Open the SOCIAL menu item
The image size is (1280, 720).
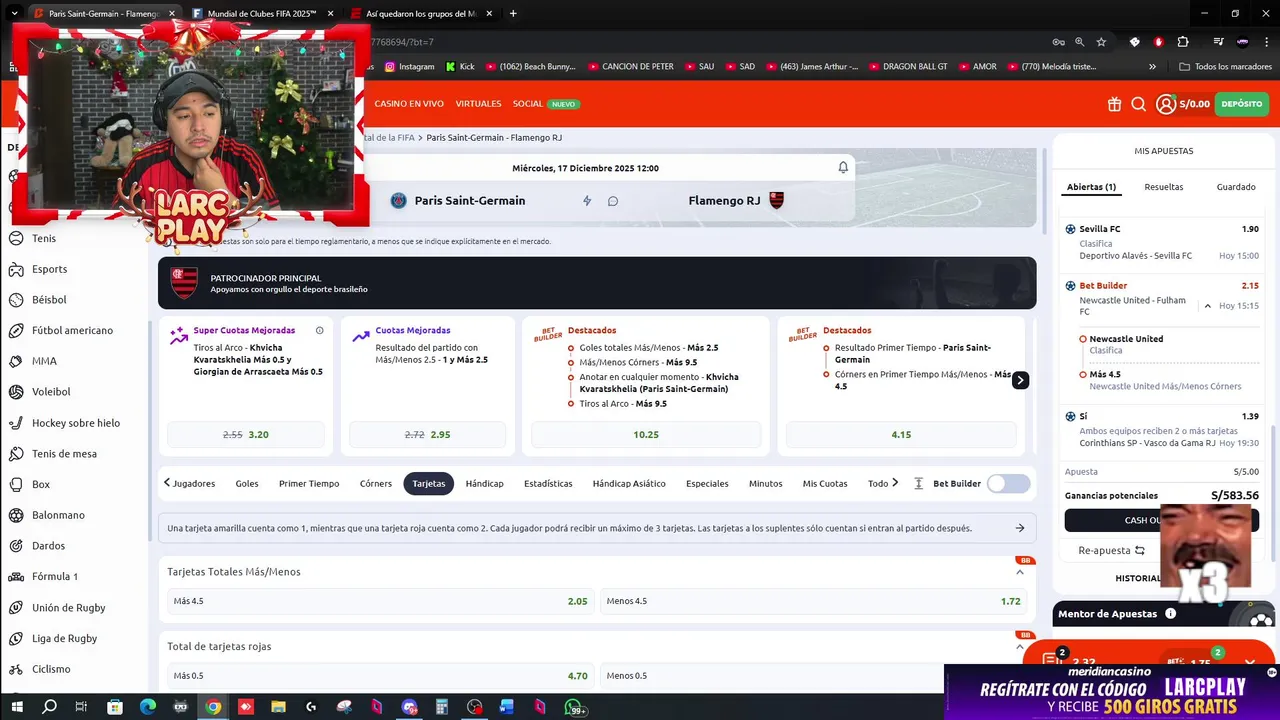tap(528, 104)
